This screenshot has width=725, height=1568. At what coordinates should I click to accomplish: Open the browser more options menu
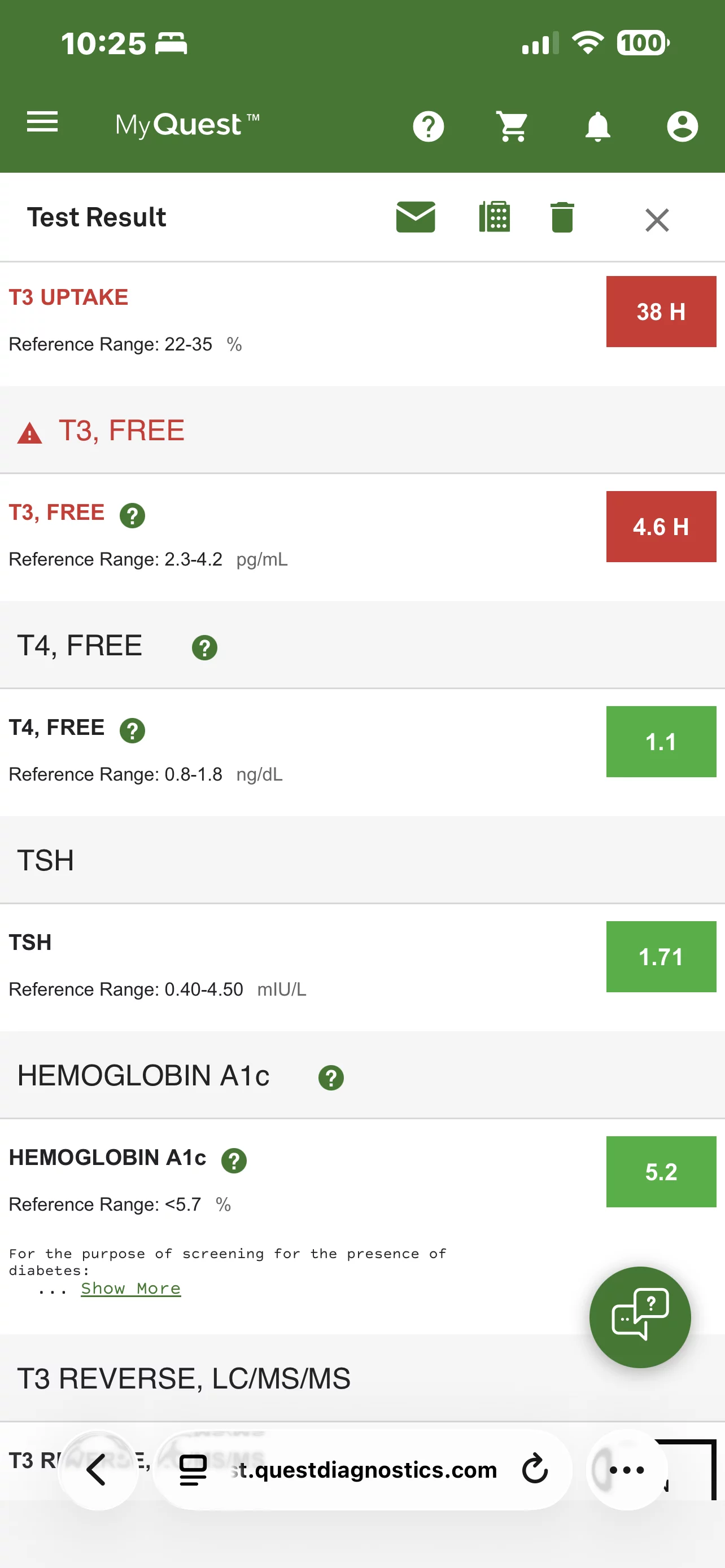626,1470
